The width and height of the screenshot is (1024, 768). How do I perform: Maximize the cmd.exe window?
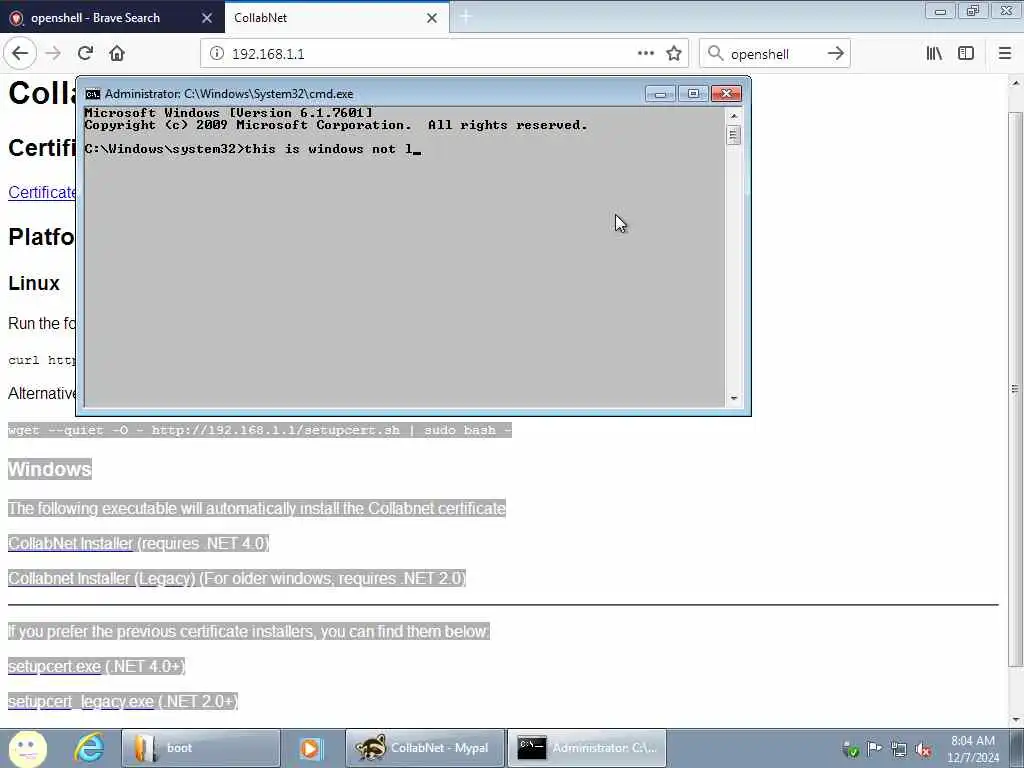[x=693, y=94]
